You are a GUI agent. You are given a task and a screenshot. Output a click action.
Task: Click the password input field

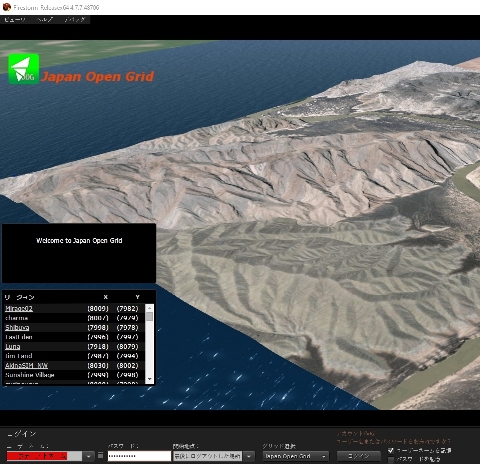pyautogui.click(x=139, y=456)
